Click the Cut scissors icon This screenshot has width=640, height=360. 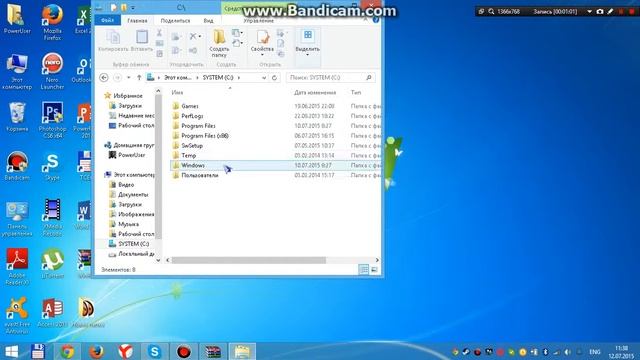[x=159, y=33]
